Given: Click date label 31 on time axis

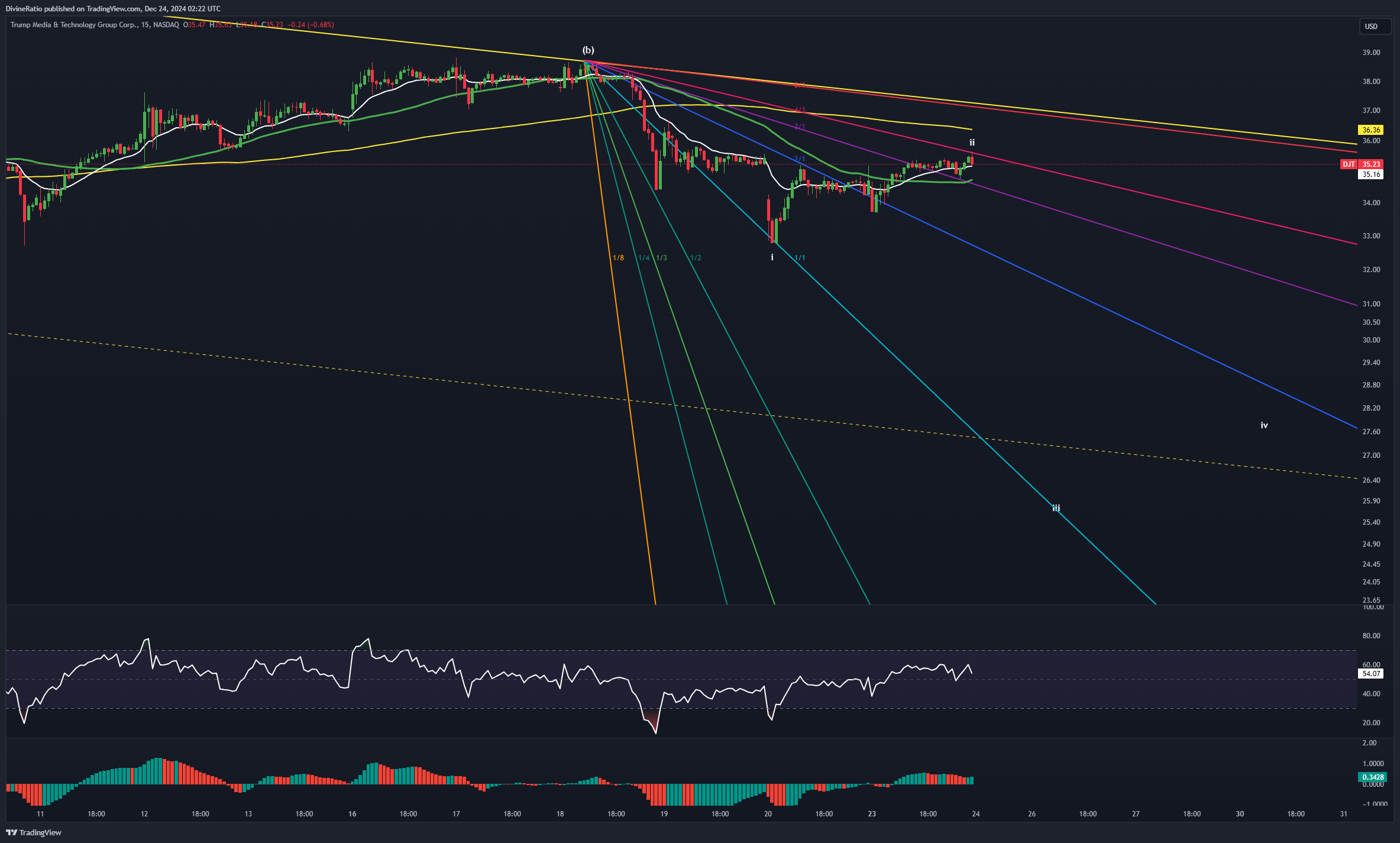Looking at the screenshot, I should [x=1344, y=814].
